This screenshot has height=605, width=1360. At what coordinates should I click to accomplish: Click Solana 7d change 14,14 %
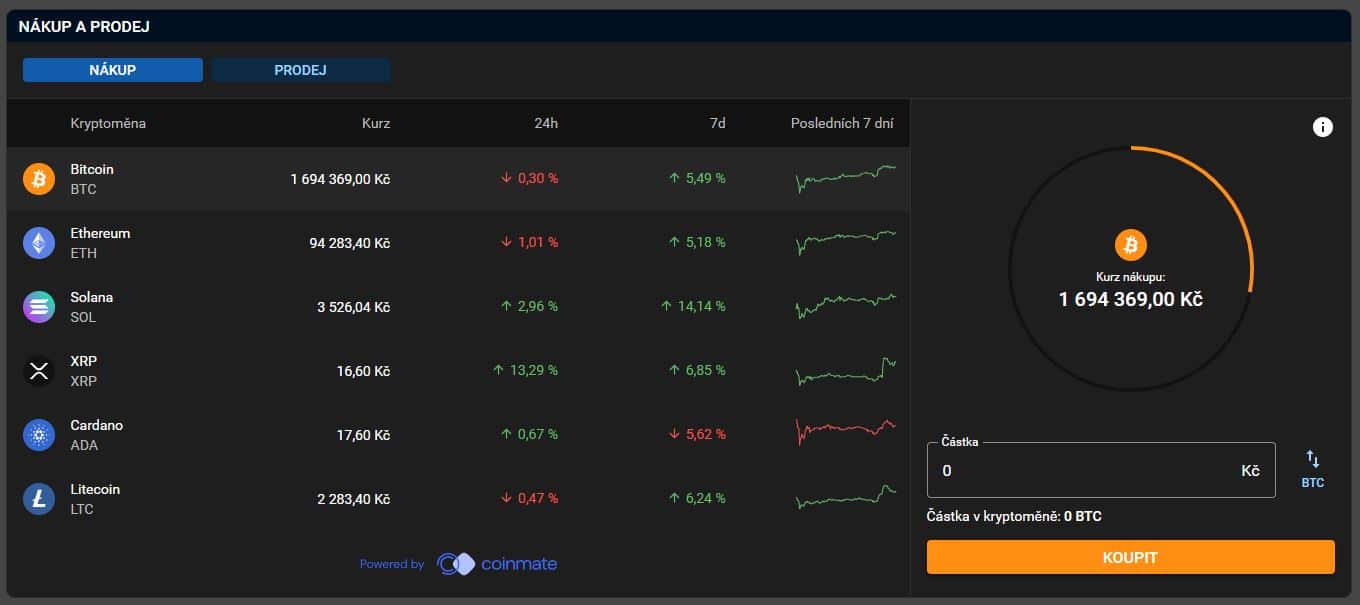click(694, 307)
